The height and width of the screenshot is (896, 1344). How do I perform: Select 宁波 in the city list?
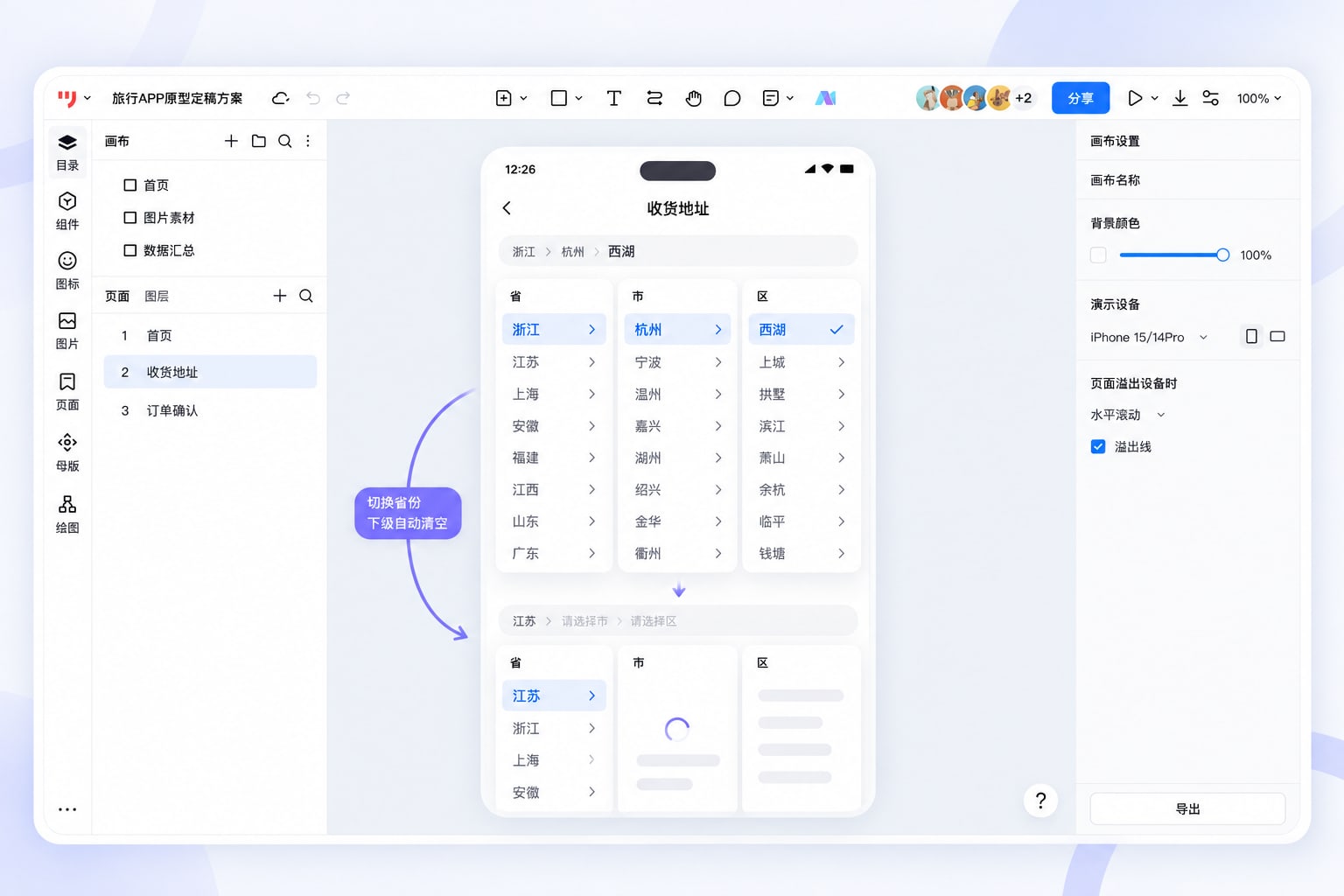tap(679, 362)
